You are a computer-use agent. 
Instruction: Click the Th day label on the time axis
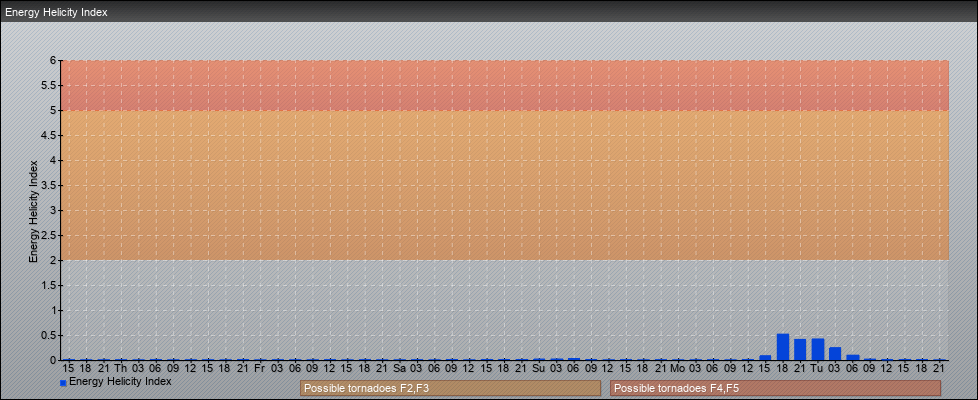tap(120, 368)
